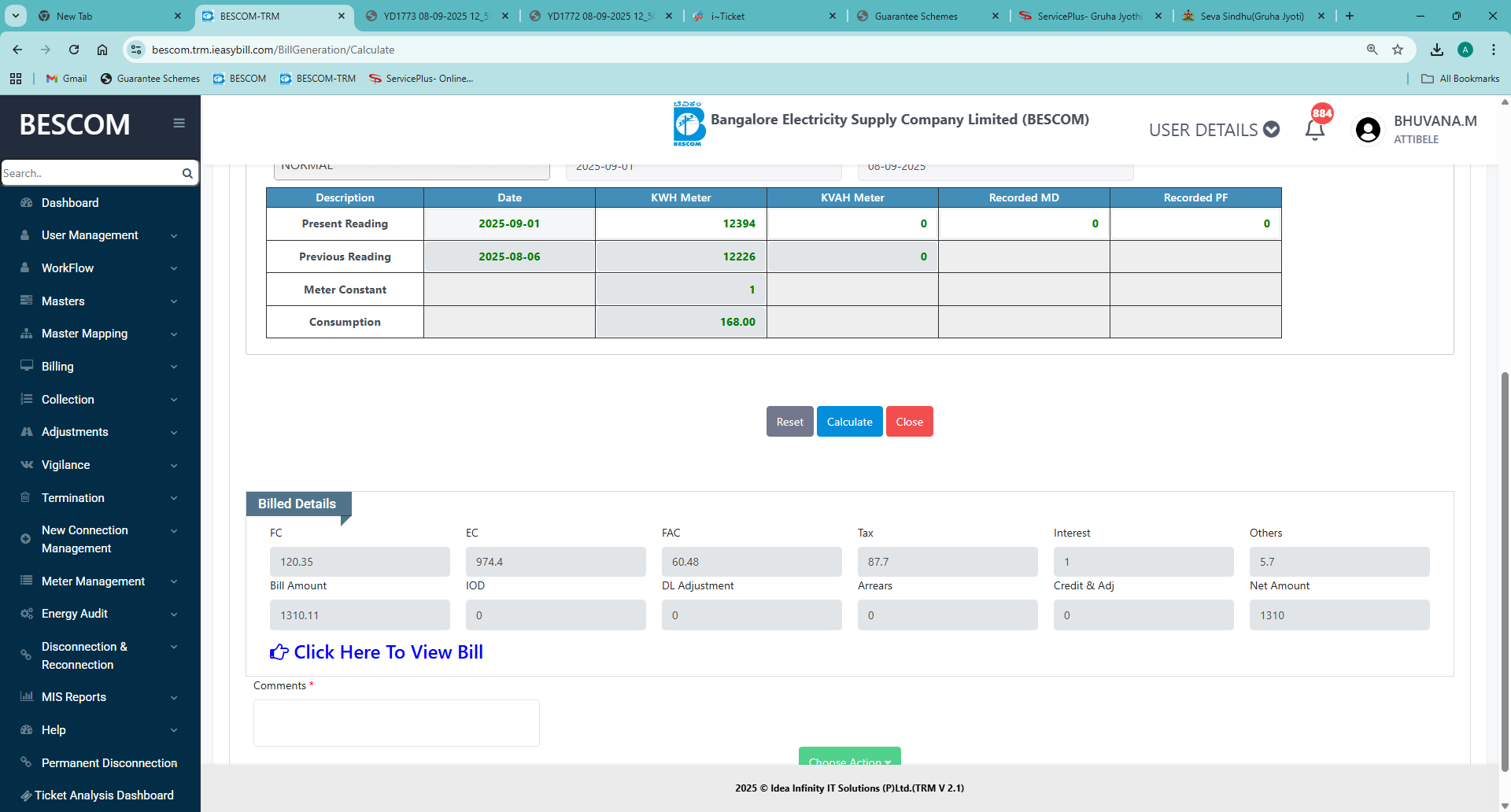1511x812 pixels.
Task: Expand the Collection menu section
Action: coord(68,400)
